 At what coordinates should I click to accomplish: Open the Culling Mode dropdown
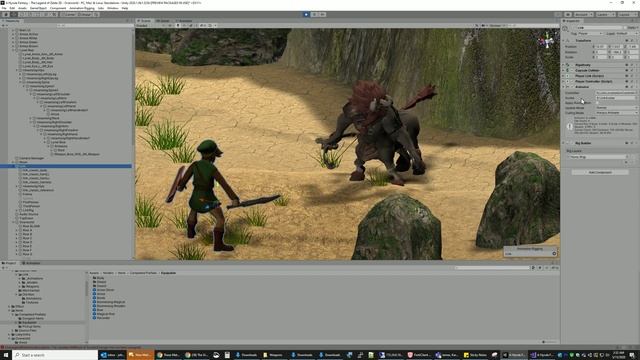tap(616, 113)
